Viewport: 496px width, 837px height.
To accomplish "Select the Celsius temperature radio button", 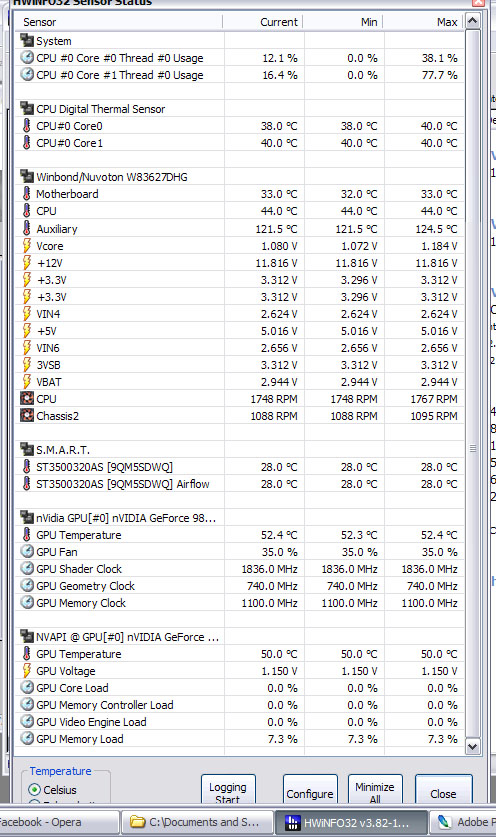I will [x=34, y=789].
